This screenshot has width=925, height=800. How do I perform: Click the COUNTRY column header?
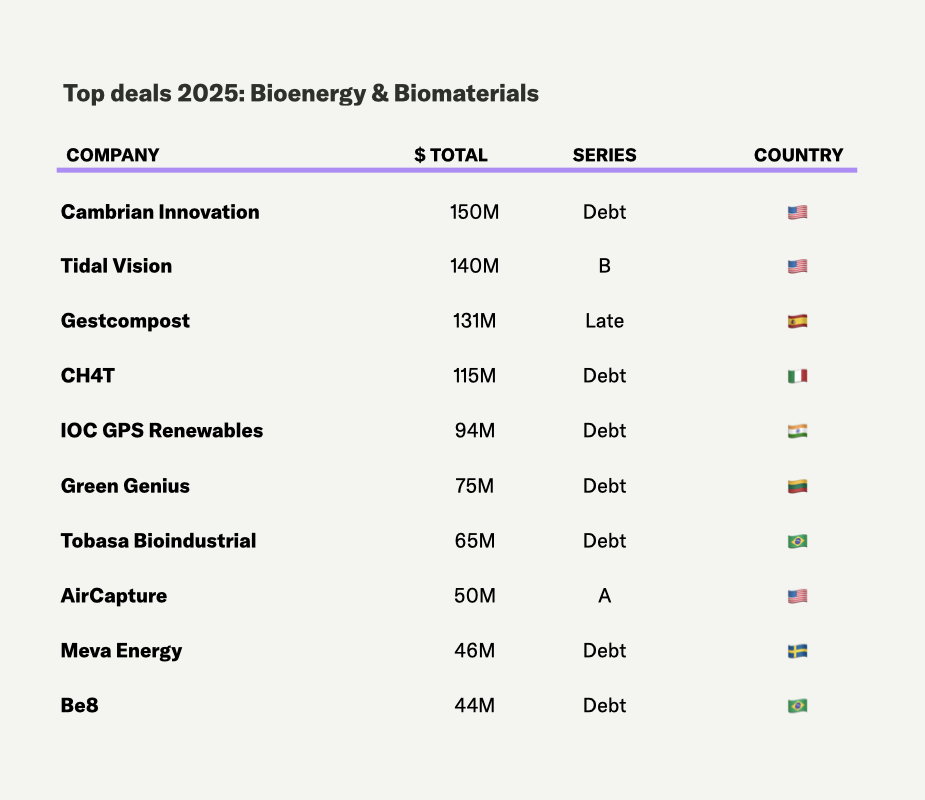pyautogui.click(x=798, y=155)
